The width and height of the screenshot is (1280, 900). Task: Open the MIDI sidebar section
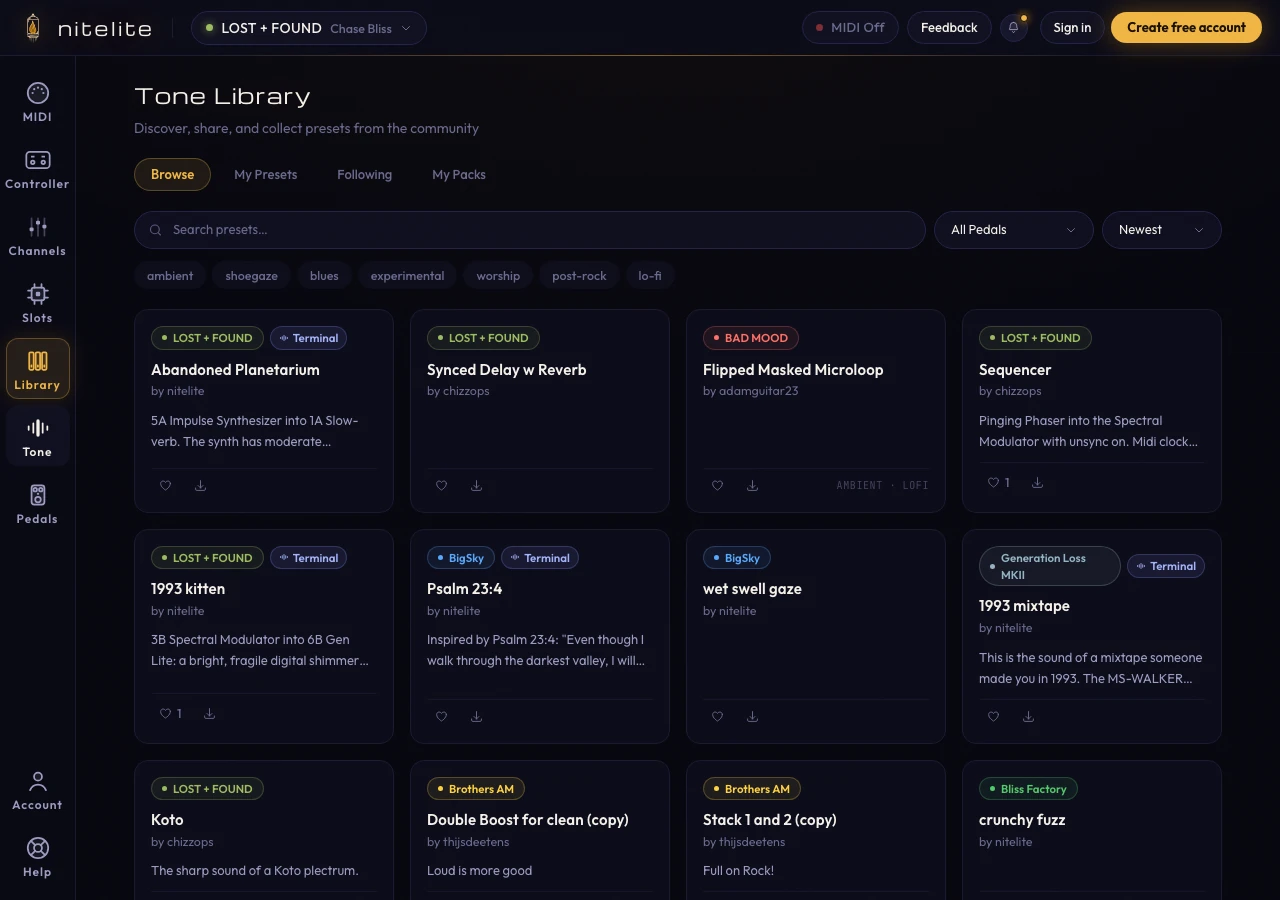[x=37, y=103]
